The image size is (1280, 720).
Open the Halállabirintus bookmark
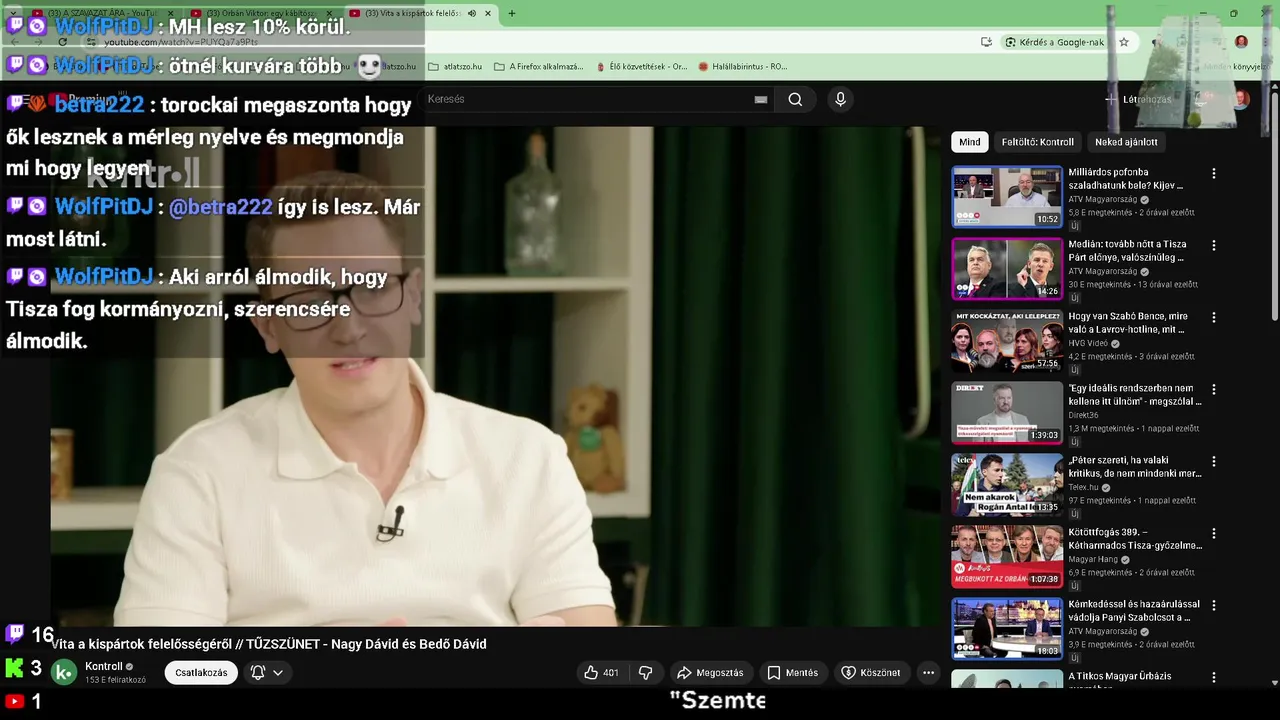coord(743,67)
